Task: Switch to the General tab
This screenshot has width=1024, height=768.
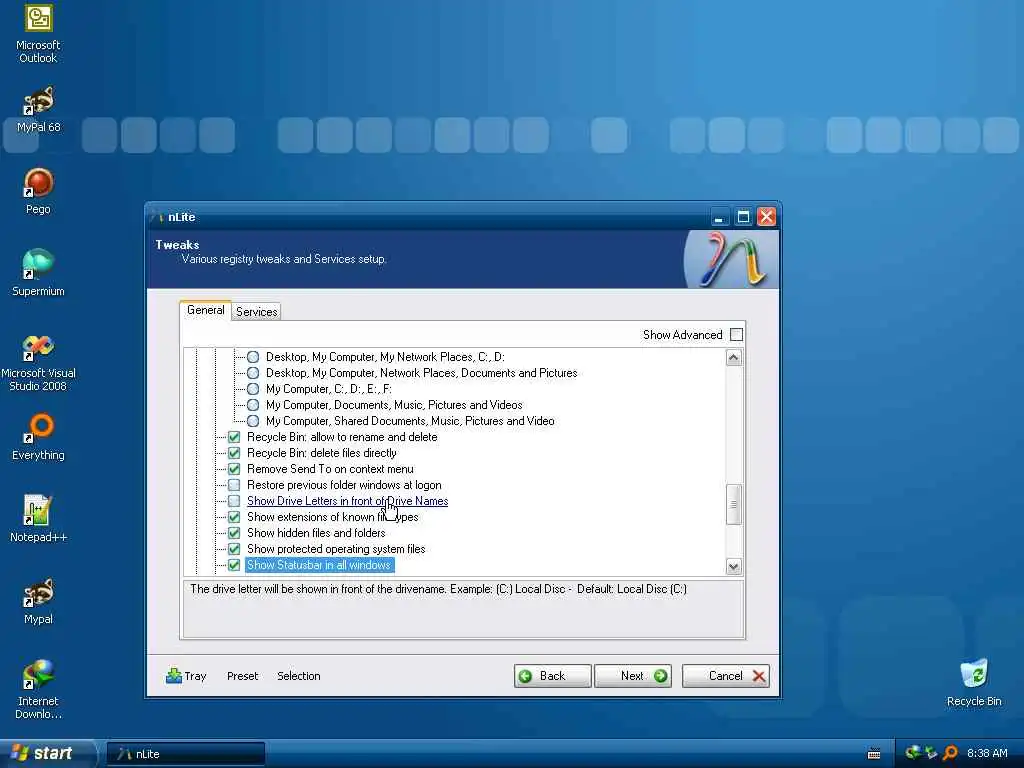Action: [205, 310]
